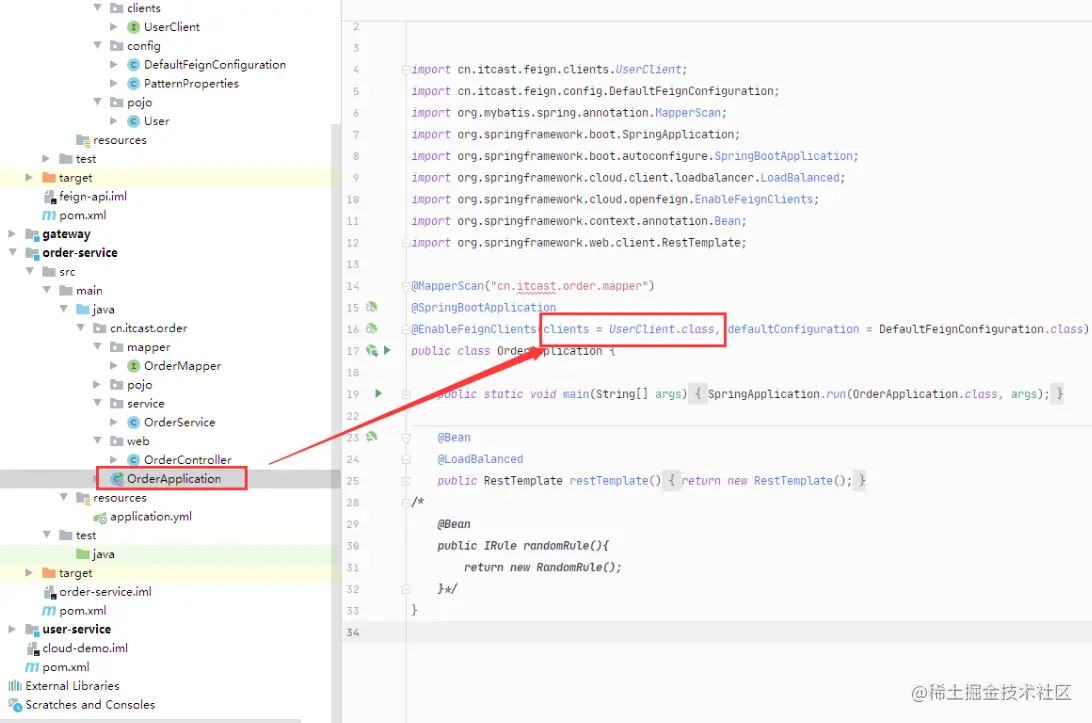Image resolution: width=1092 pixels, height=723 pixels.
Task: Select order-service.iml file
Action: coord(105,592)
